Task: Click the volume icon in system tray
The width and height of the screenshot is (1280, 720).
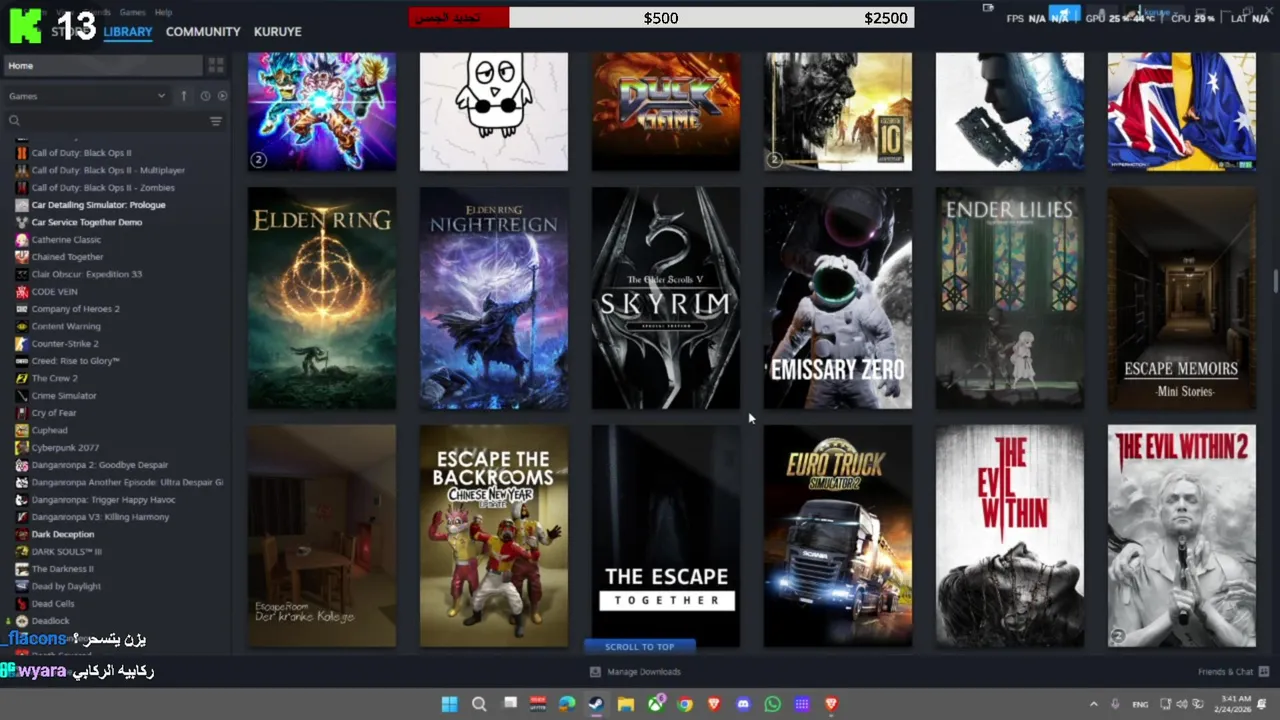Action: point(1182,704)
